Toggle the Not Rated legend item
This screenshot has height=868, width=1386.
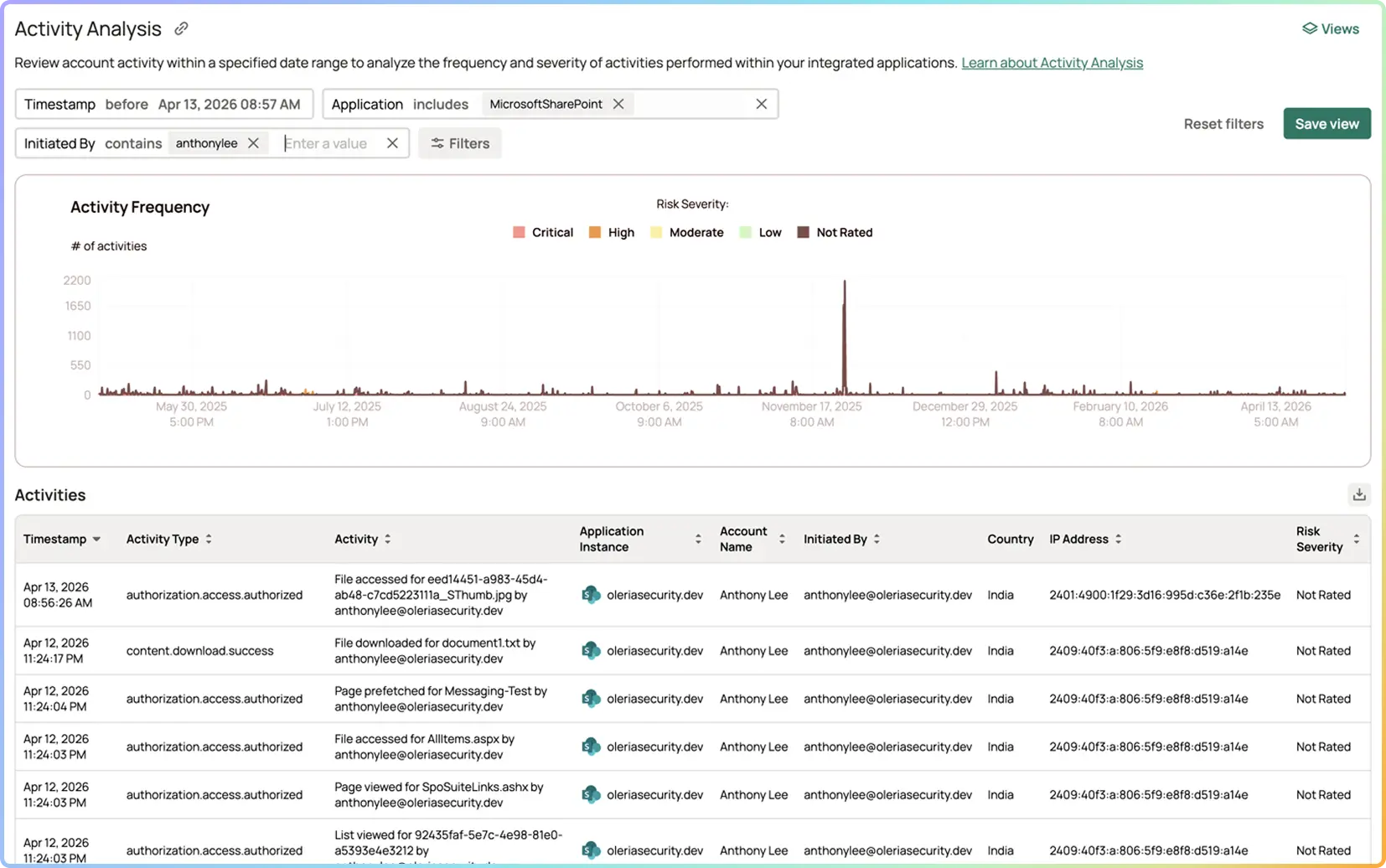coord(835,232)
